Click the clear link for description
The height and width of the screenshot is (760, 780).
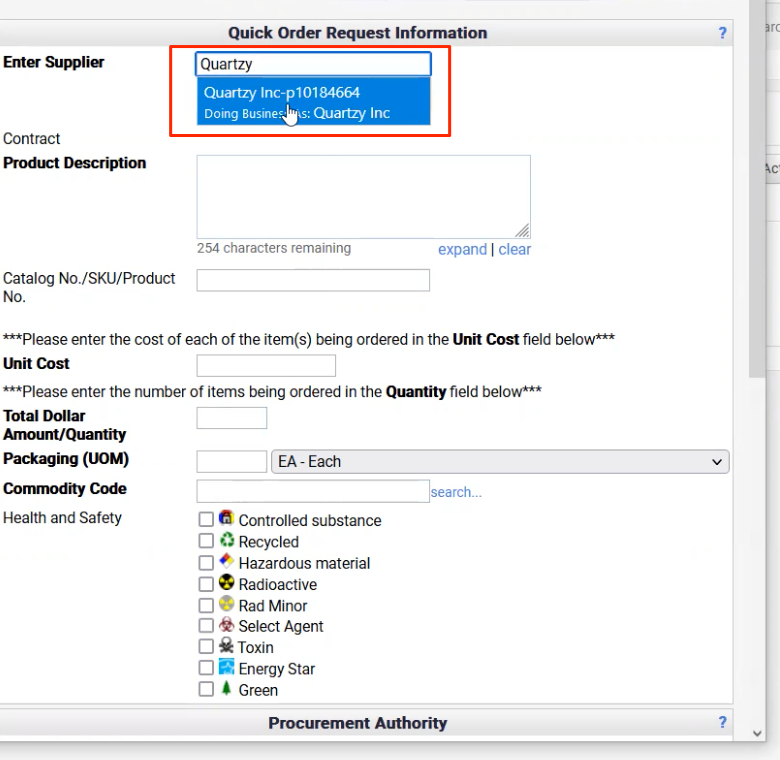click(514, 249)
